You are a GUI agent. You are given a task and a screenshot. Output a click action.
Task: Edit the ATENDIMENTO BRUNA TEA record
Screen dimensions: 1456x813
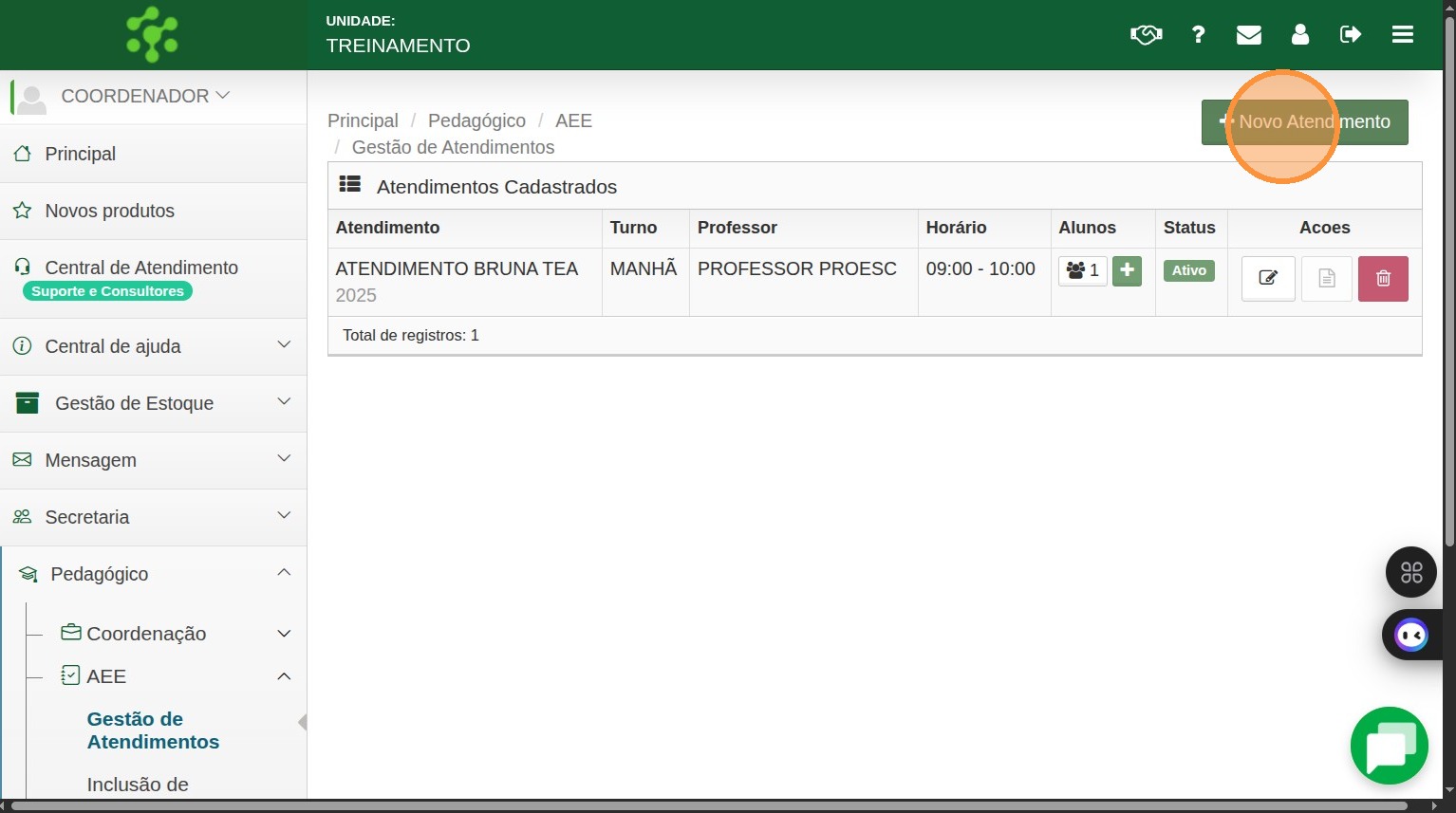[x=1268, y=279]
